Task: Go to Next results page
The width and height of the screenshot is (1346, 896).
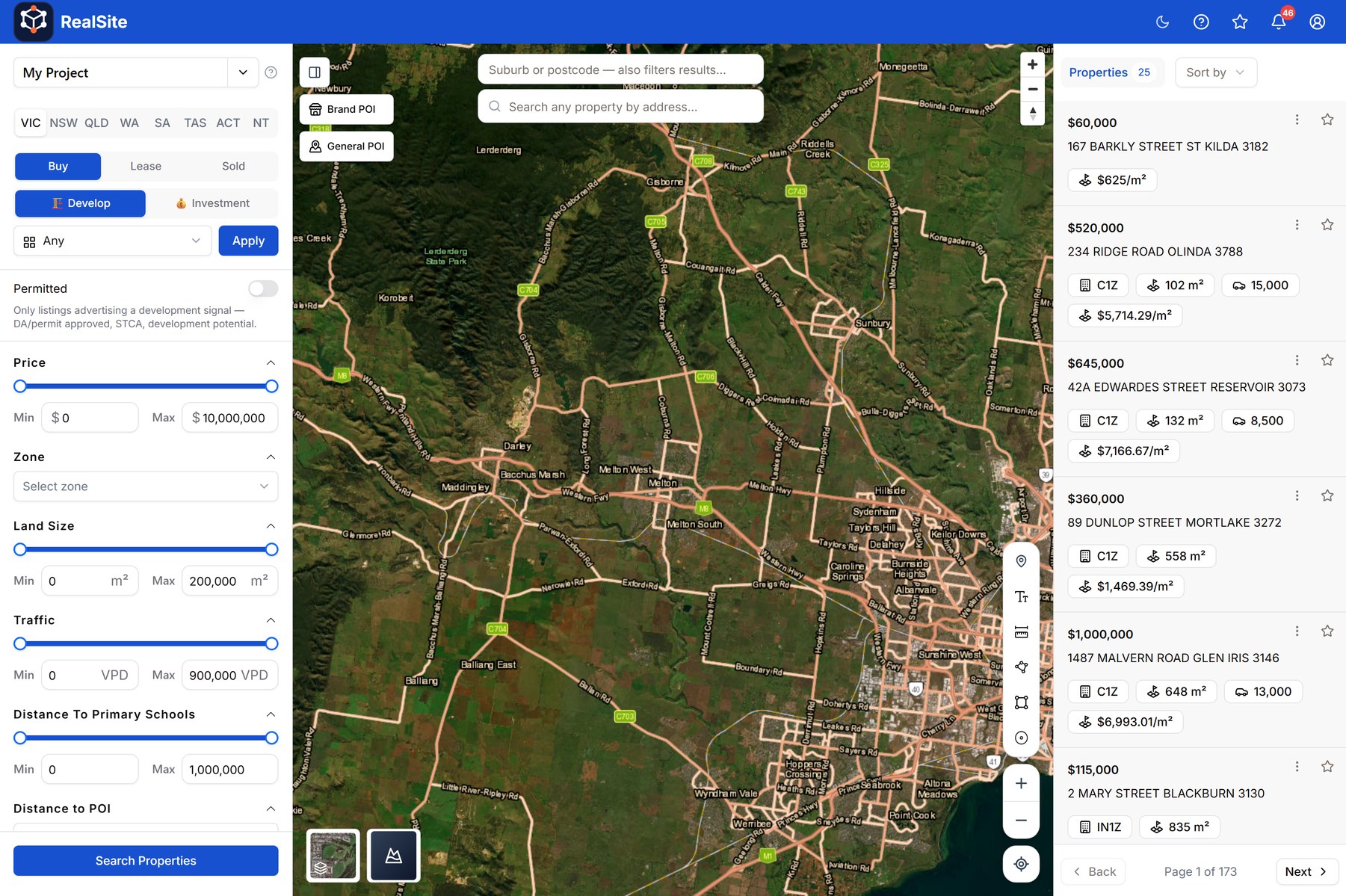Action: [x=1306, y=871]
